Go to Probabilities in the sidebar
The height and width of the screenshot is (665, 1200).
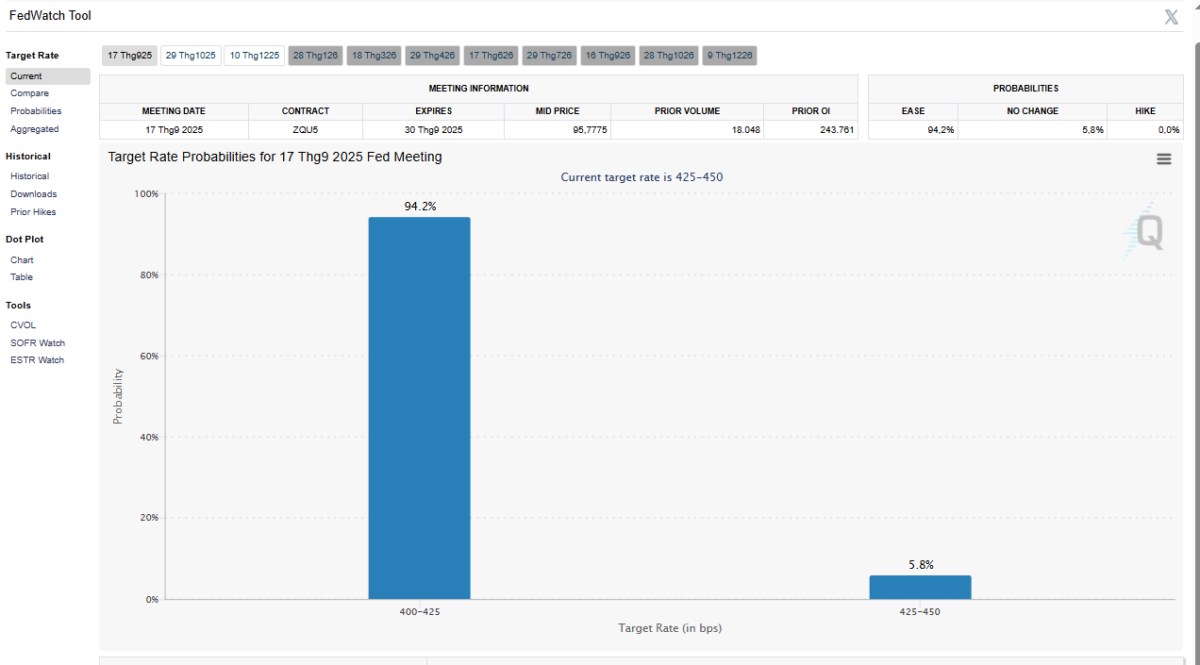(36, 111)
